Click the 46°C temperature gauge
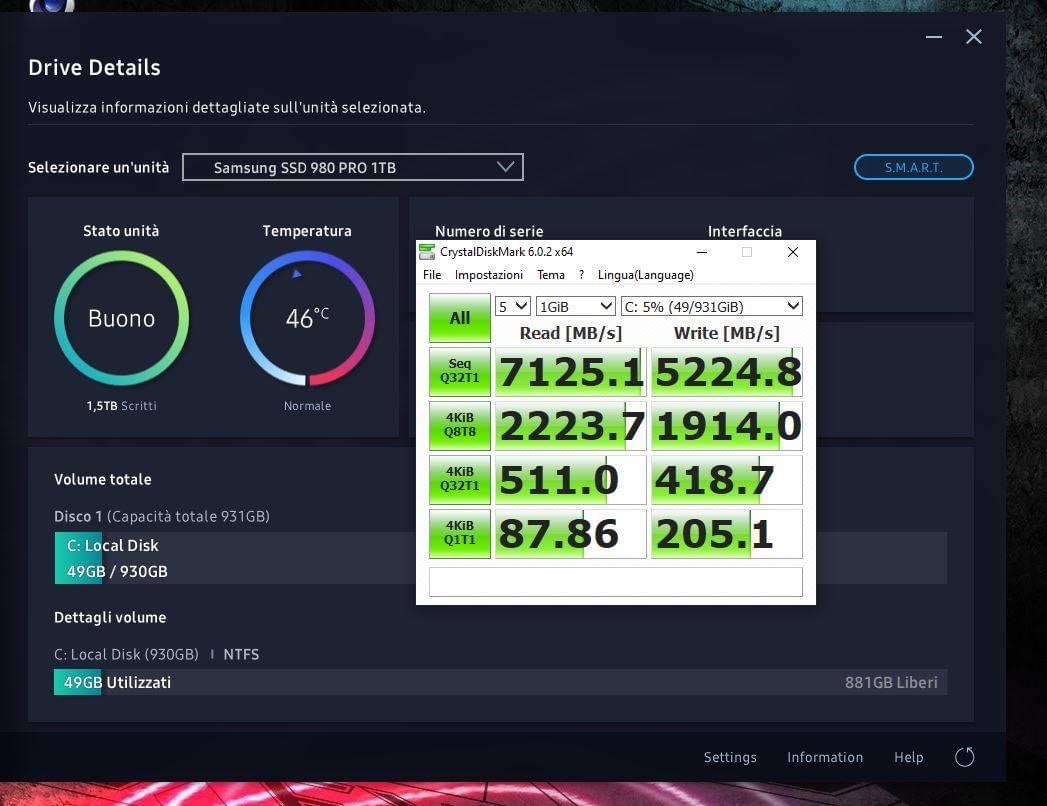 point(307,318)
